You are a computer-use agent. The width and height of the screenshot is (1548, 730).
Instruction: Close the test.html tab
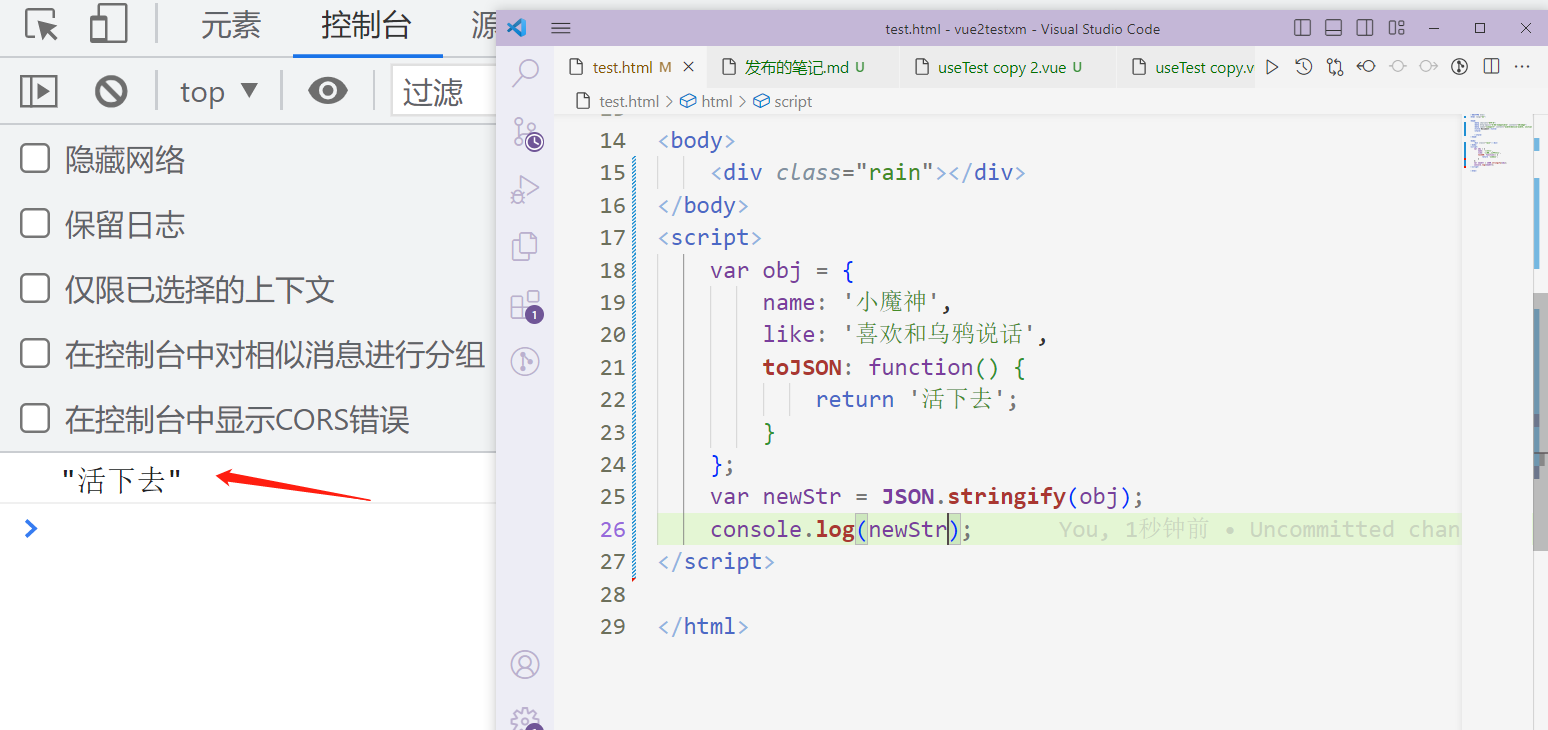pyautogui.click(x=688, y=67)
